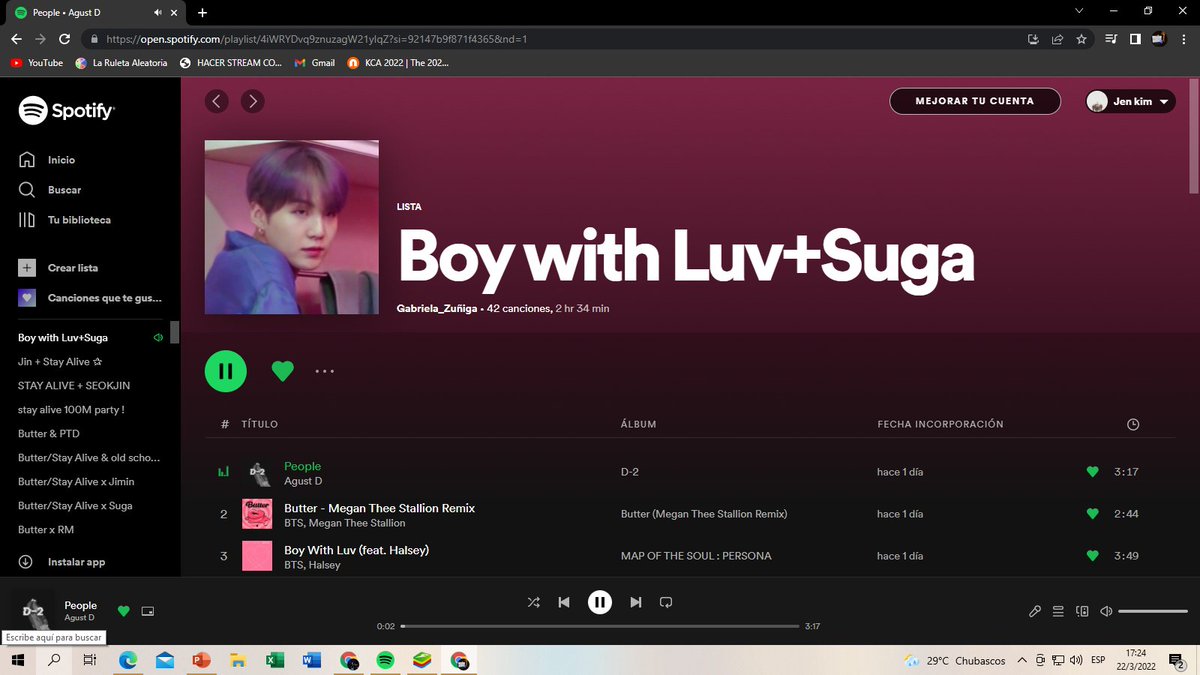
Task: Pause playback in bottom player
Action: pos(599,602)
